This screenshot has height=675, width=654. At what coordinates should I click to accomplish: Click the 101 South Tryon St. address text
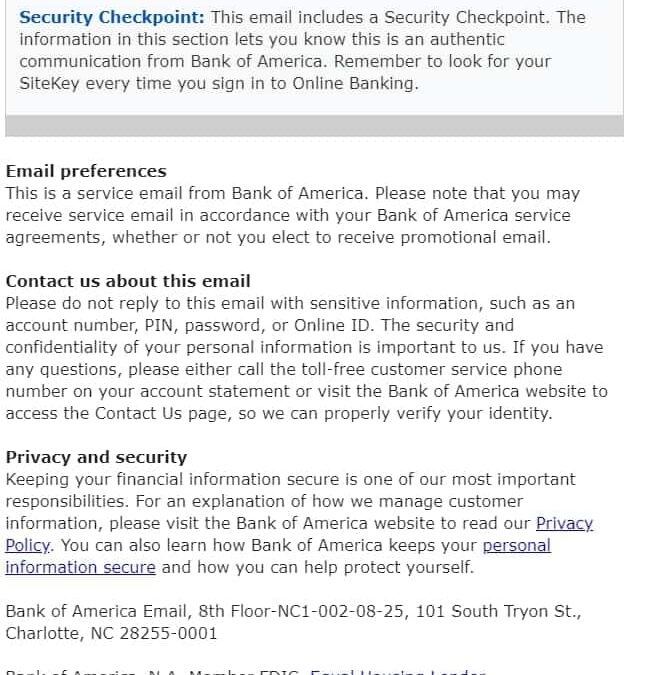click(x=494, y=611)
